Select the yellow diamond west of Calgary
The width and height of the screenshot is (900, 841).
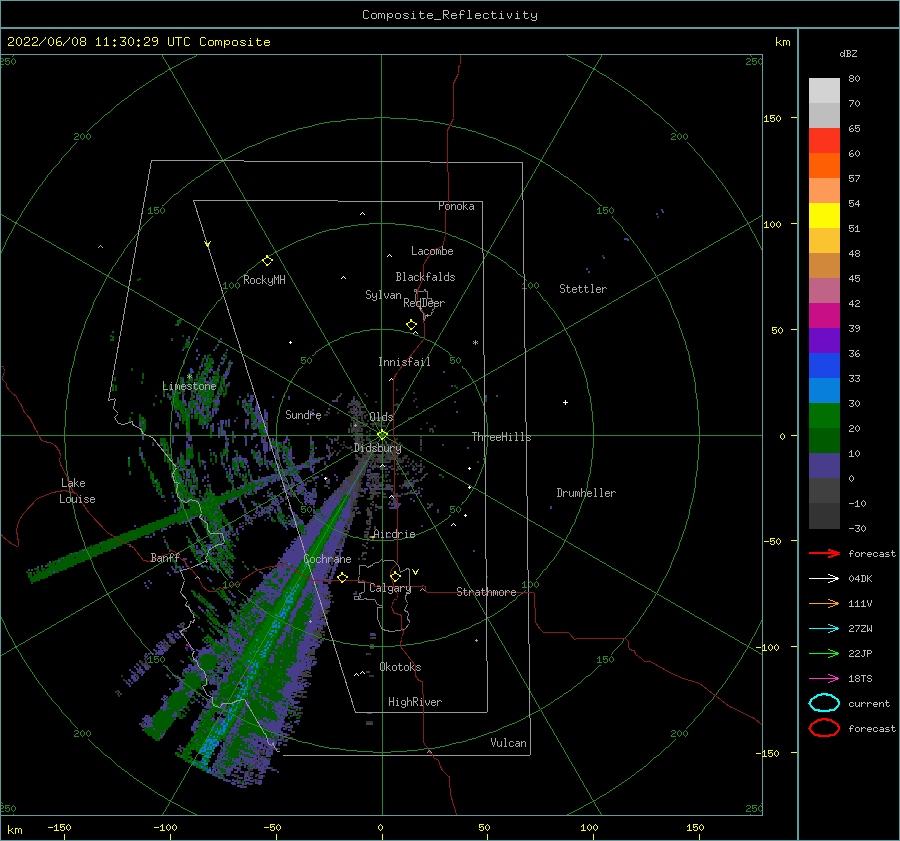[342, 578]
